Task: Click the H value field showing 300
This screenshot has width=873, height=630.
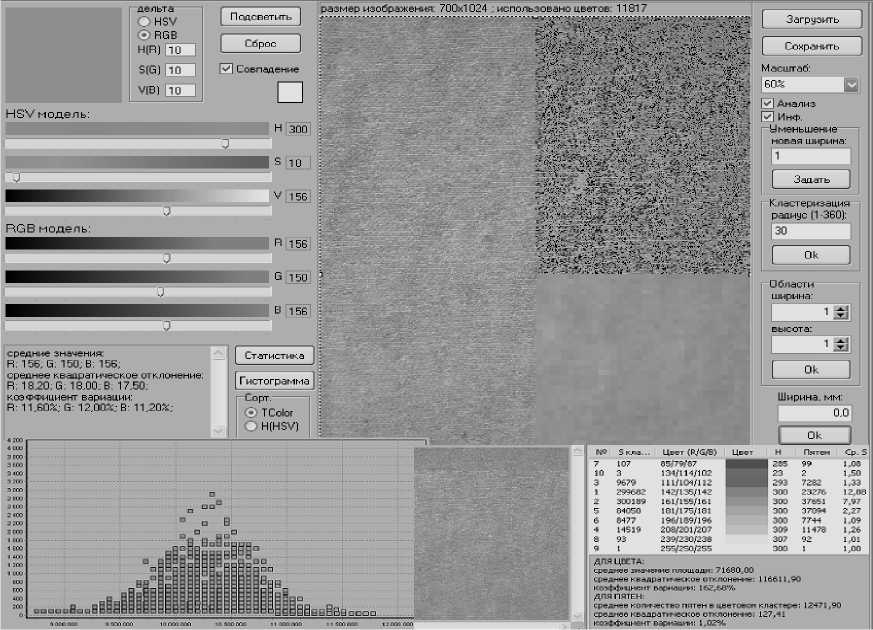Action: click(298, 129)
